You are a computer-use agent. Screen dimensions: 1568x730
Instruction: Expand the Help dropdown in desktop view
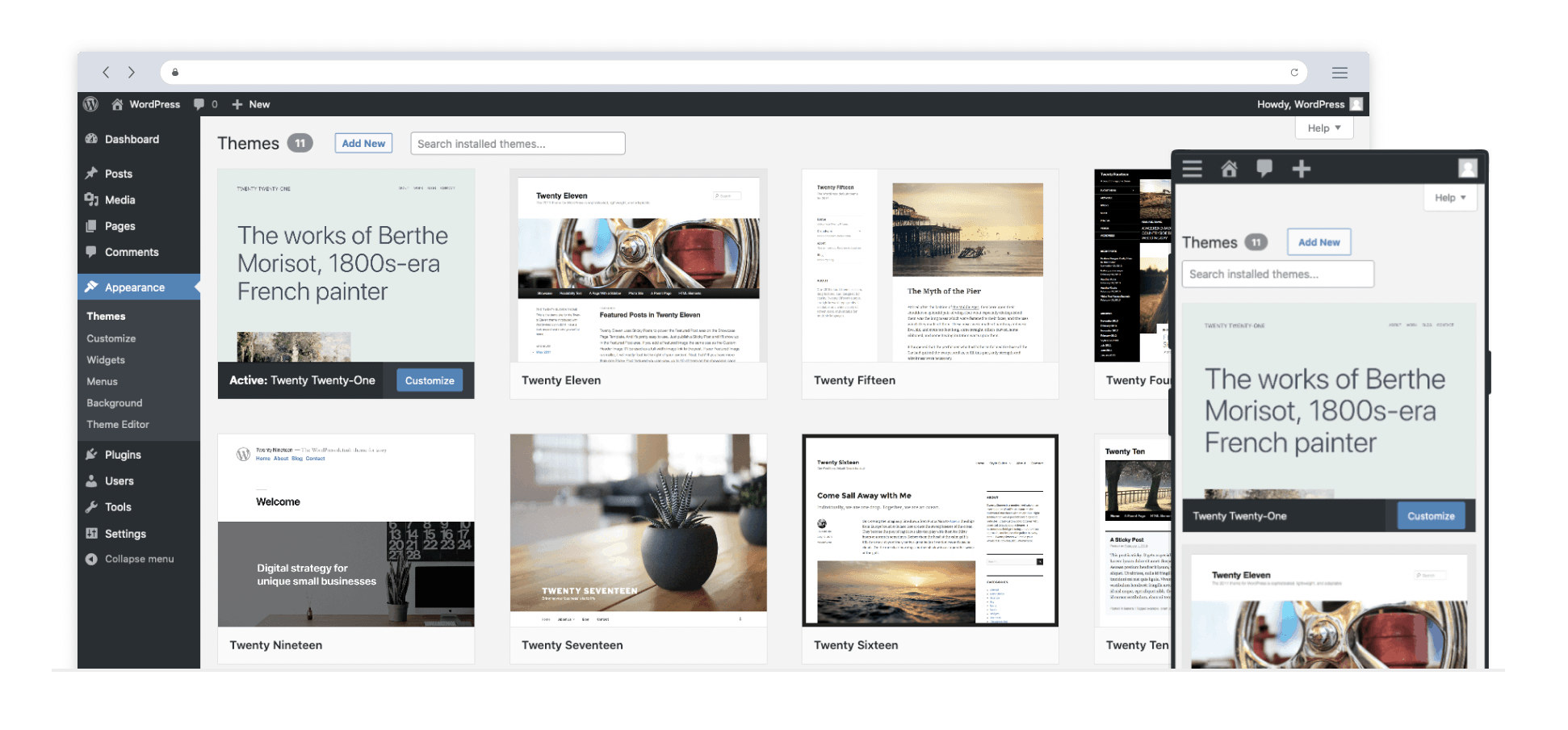tap(1324, 128)
